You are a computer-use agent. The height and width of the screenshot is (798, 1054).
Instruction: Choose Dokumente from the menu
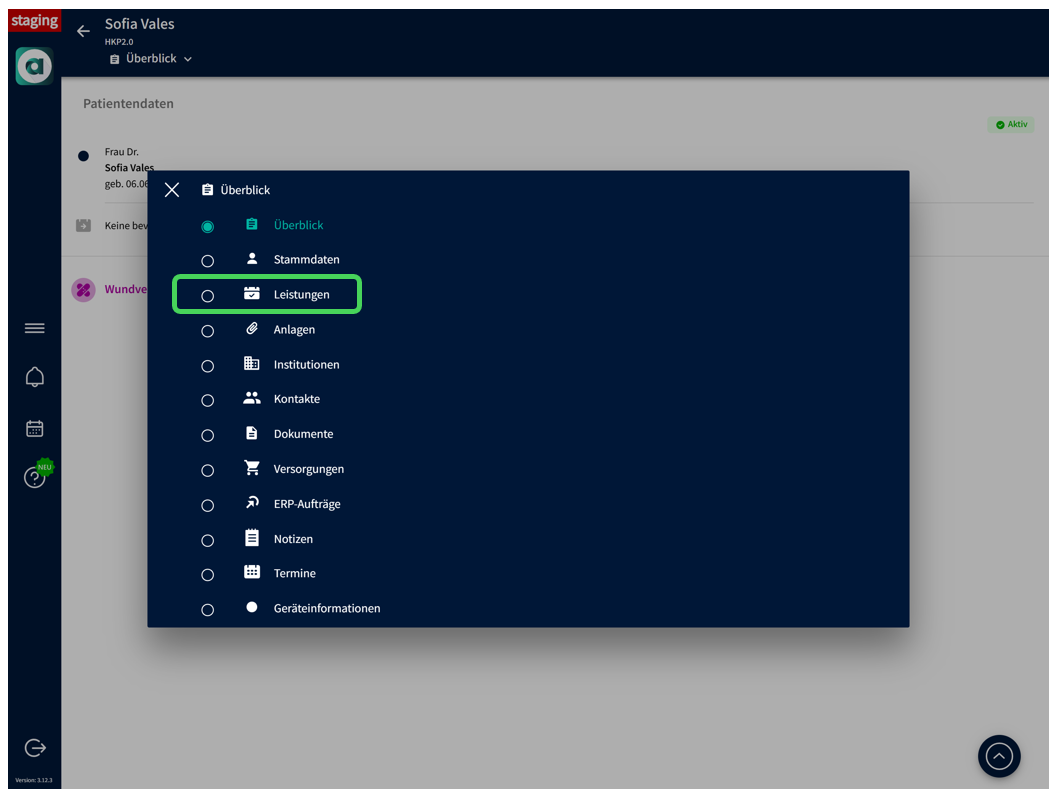tap(303, 434)
